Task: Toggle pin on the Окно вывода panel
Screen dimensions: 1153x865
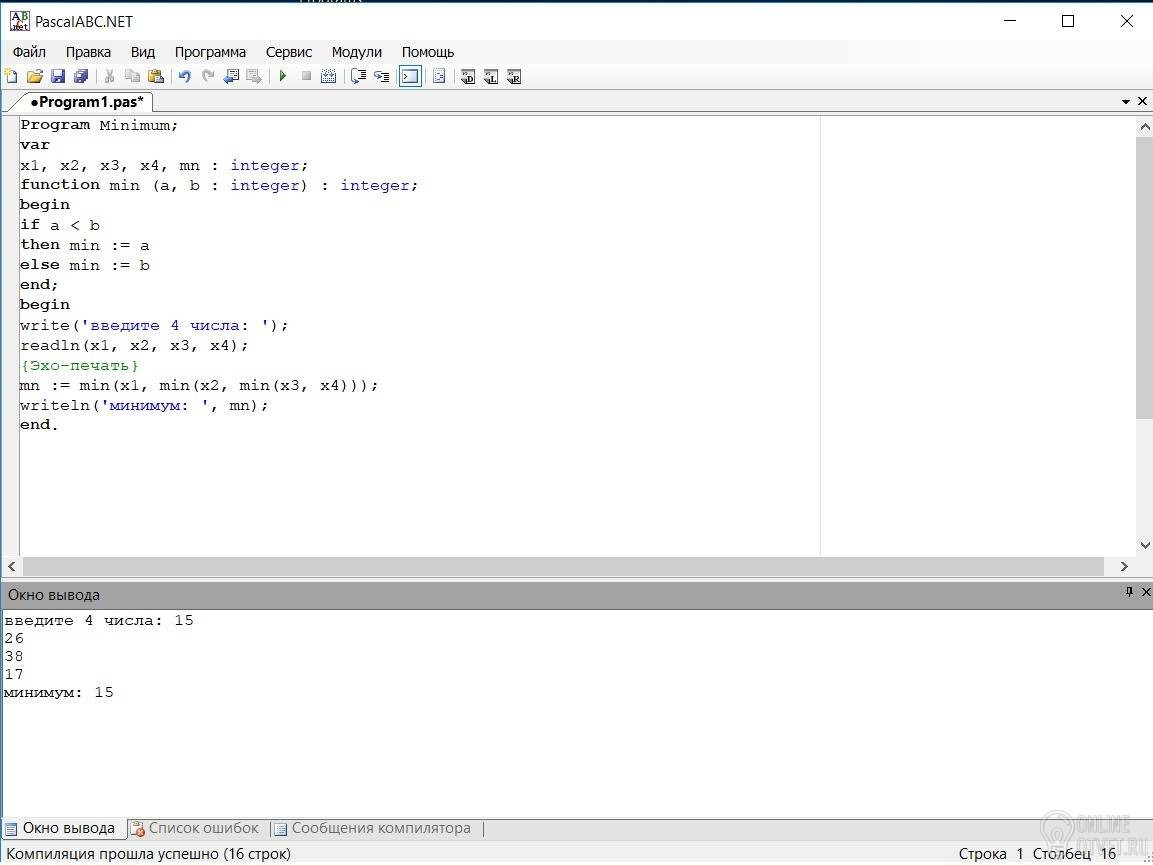Action: (1130, 593)
